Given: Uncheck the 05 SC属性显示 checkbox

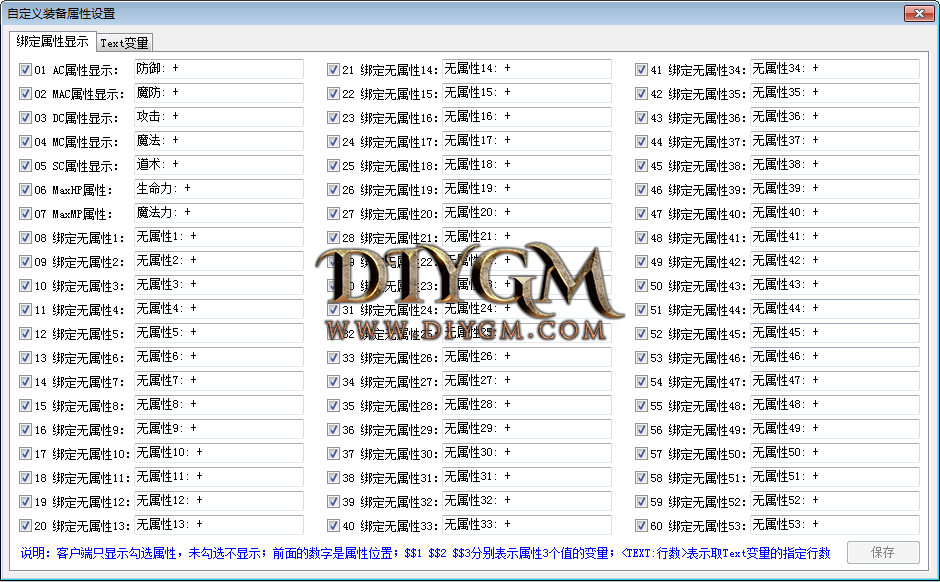Looking at the screenshot, I should 25,165.
